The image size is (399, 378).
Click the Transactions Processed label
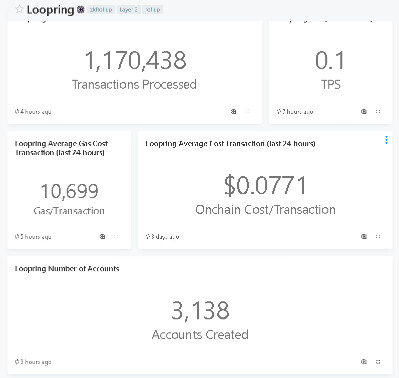click(x=134, y=84)
